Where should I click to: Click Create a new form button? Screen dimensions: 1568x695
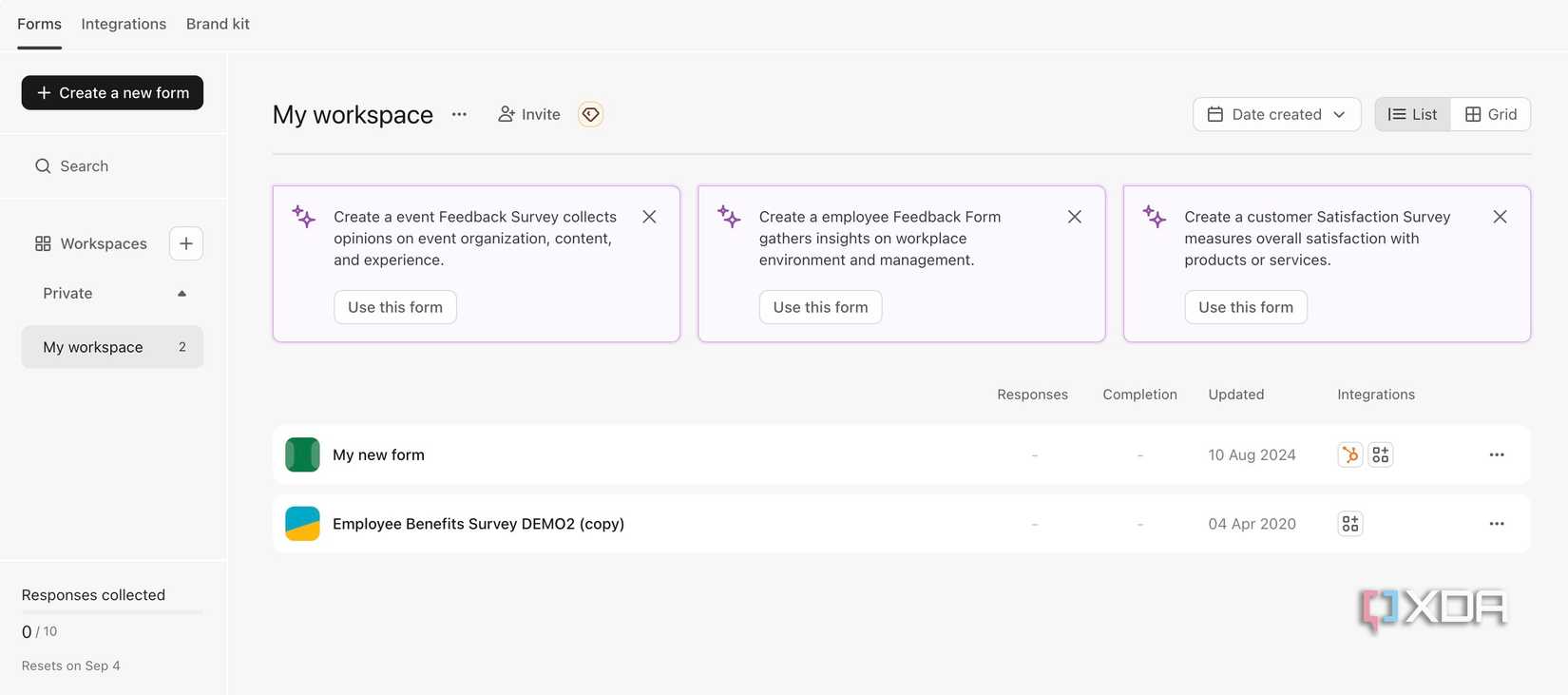[x=112, y=92]
